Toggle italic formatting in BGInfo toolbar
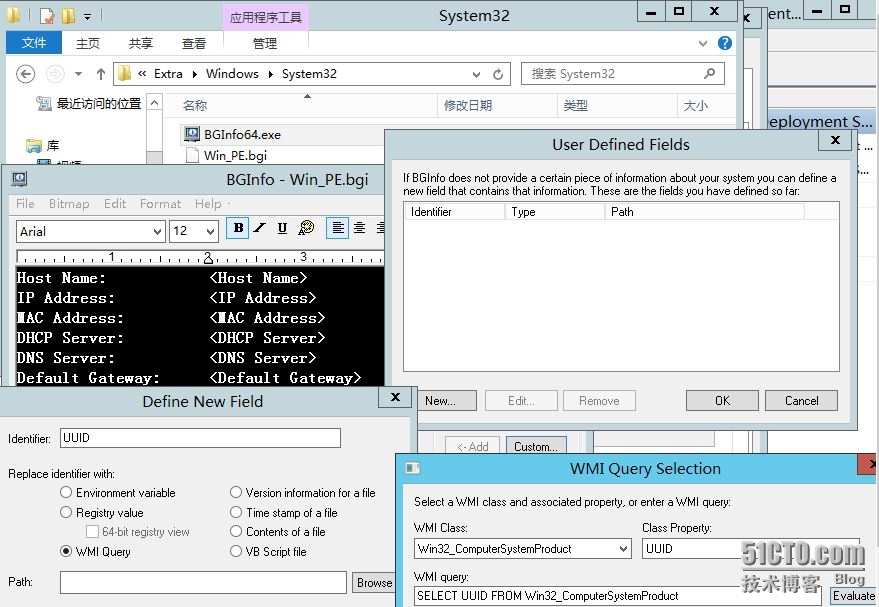This screenshot has width=879, height=607. tap(260, 228)
